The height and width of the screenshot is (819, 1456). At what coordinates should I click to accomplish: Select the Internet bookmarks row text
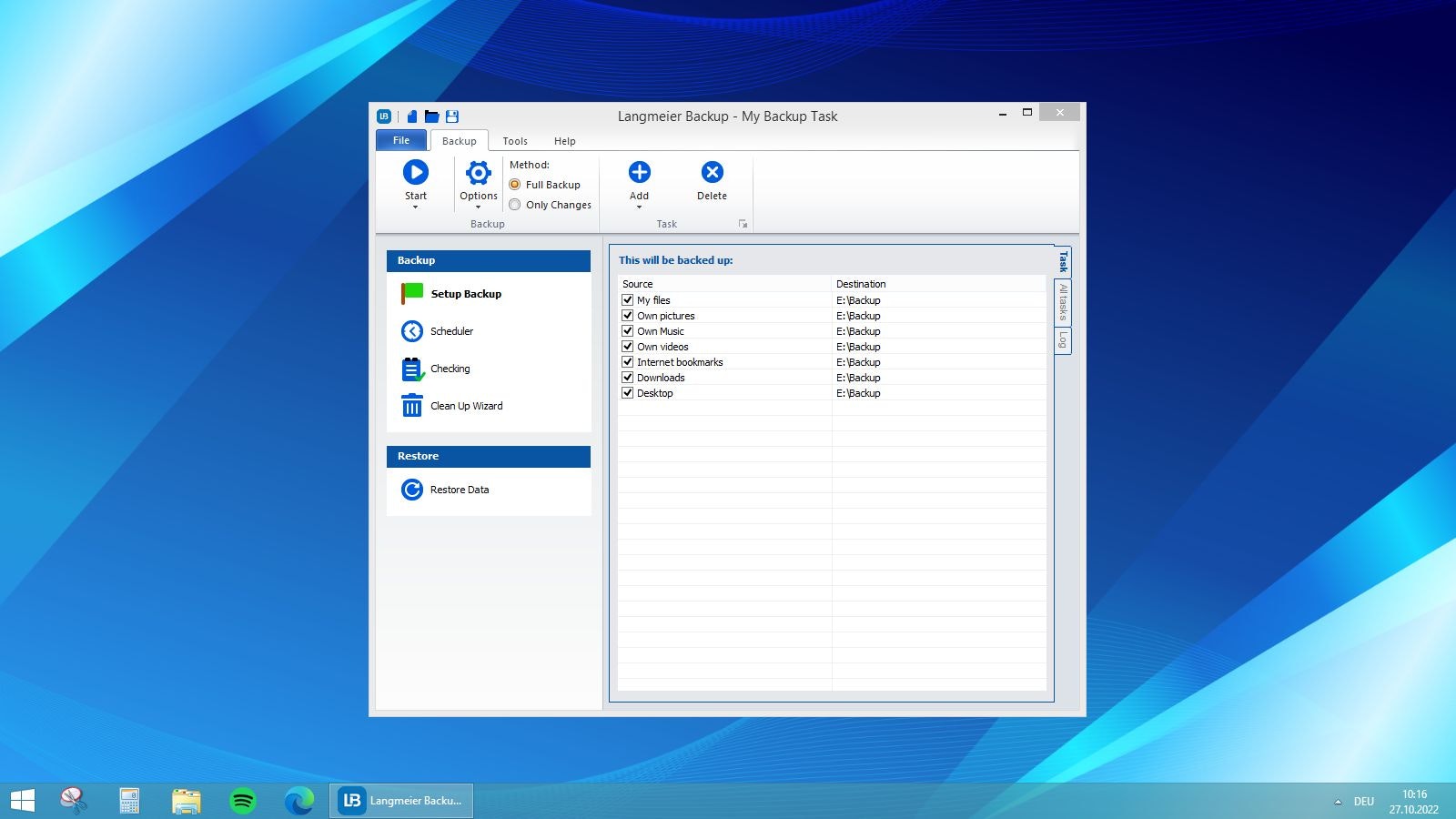pos(680,362)
